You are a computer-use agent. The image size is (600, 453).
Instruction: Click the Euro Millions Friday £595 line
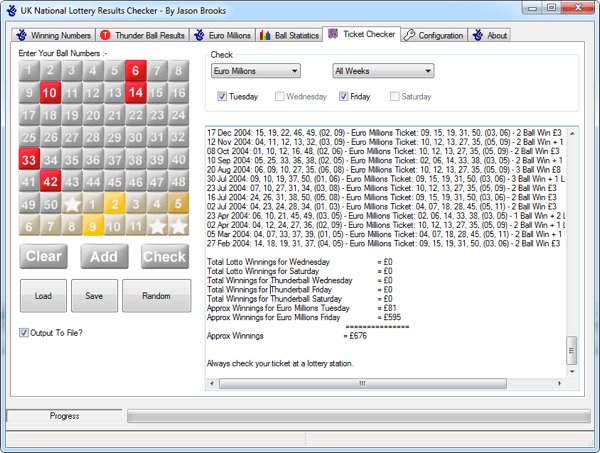(x=304, y=317)
